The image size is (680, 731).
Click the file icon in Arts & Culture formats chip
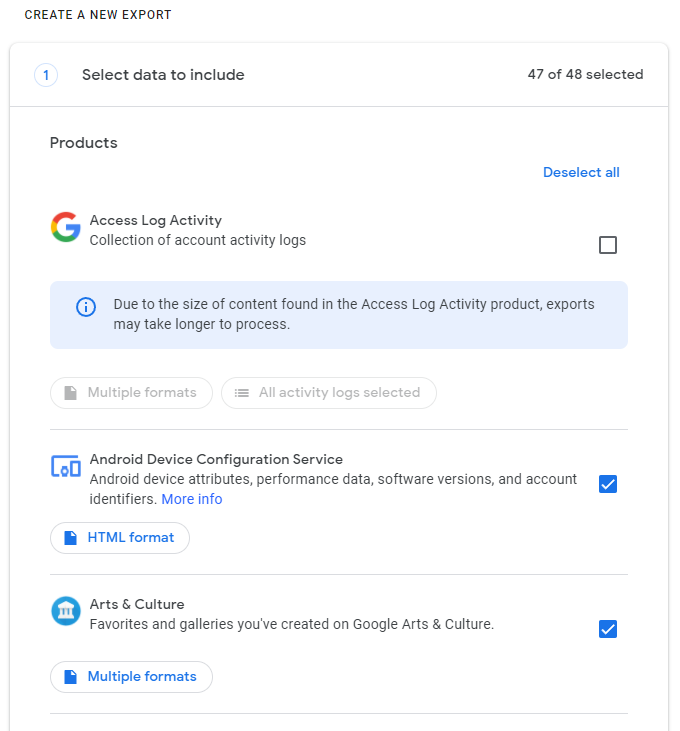(x=71, y=677)
